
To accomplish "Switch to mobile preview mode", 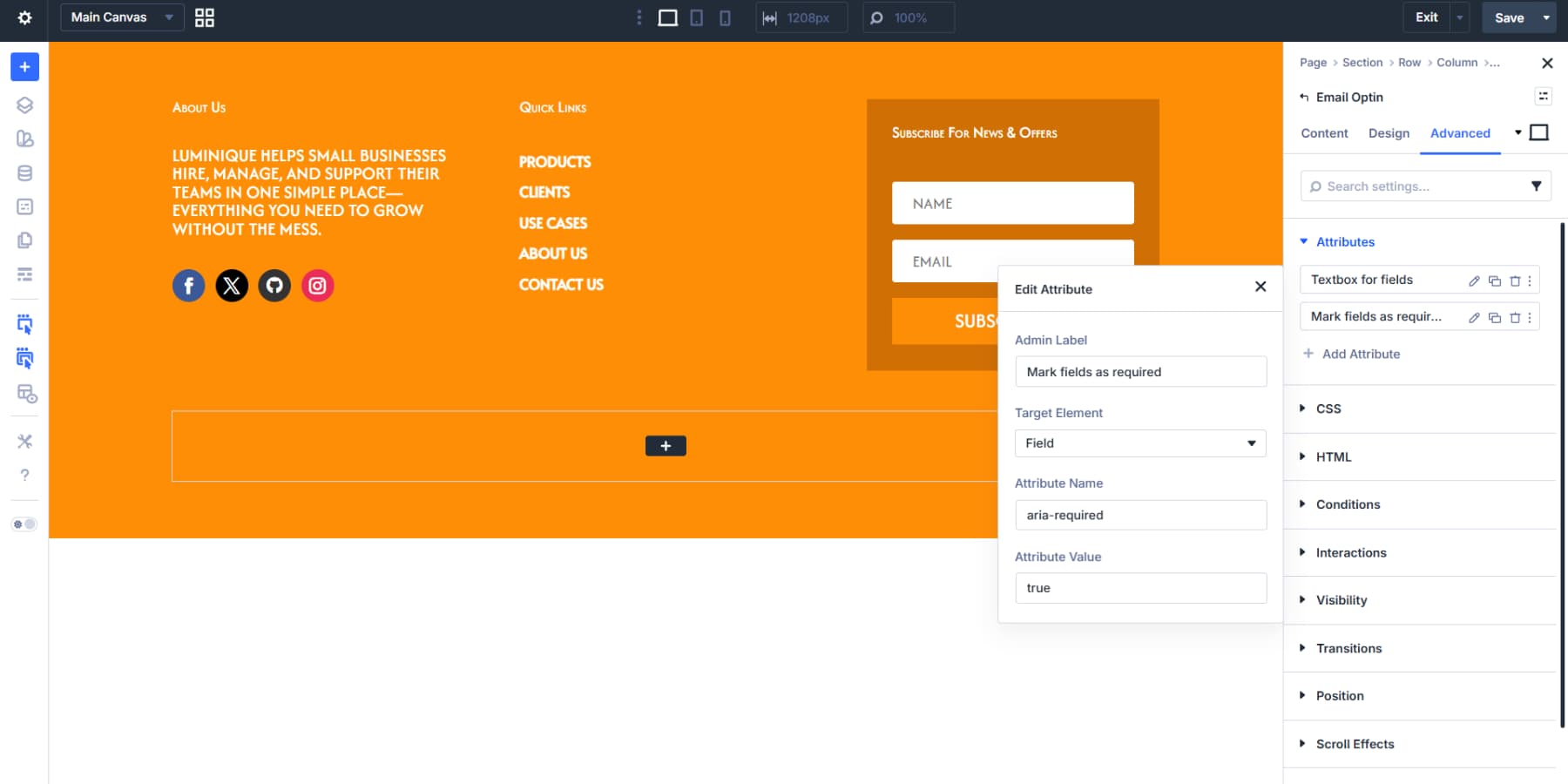I will [725, 17].
